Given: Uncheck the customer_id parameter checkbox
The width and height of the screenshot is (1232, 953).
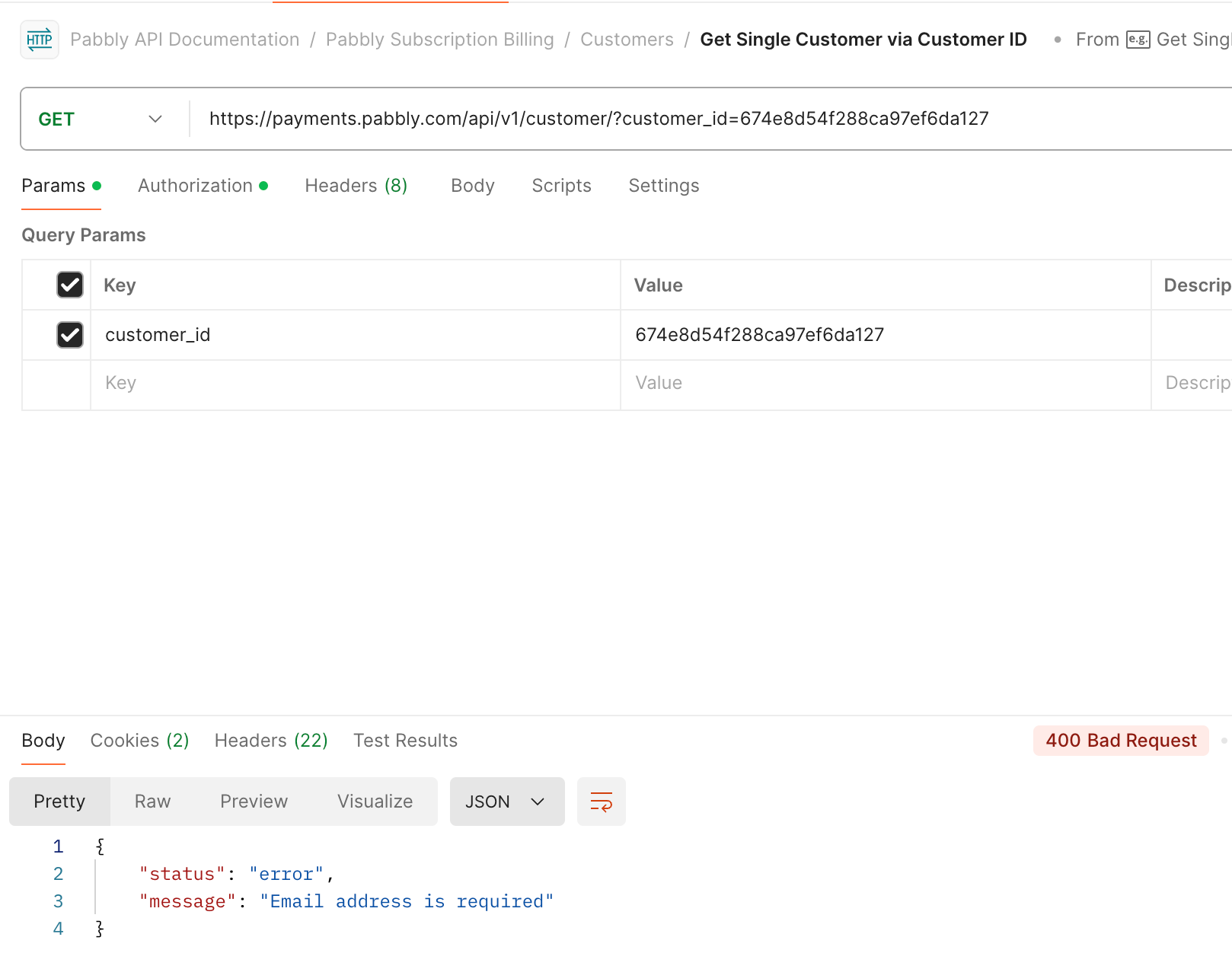Looking at the screenshot, I should click(x=70, y=335).
